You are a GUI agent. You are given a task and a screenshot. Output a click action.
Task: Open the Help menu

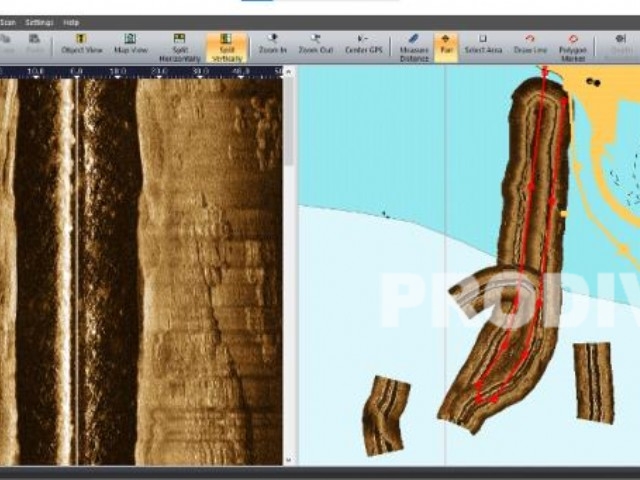pyautogui.click(x=71, y=22)
